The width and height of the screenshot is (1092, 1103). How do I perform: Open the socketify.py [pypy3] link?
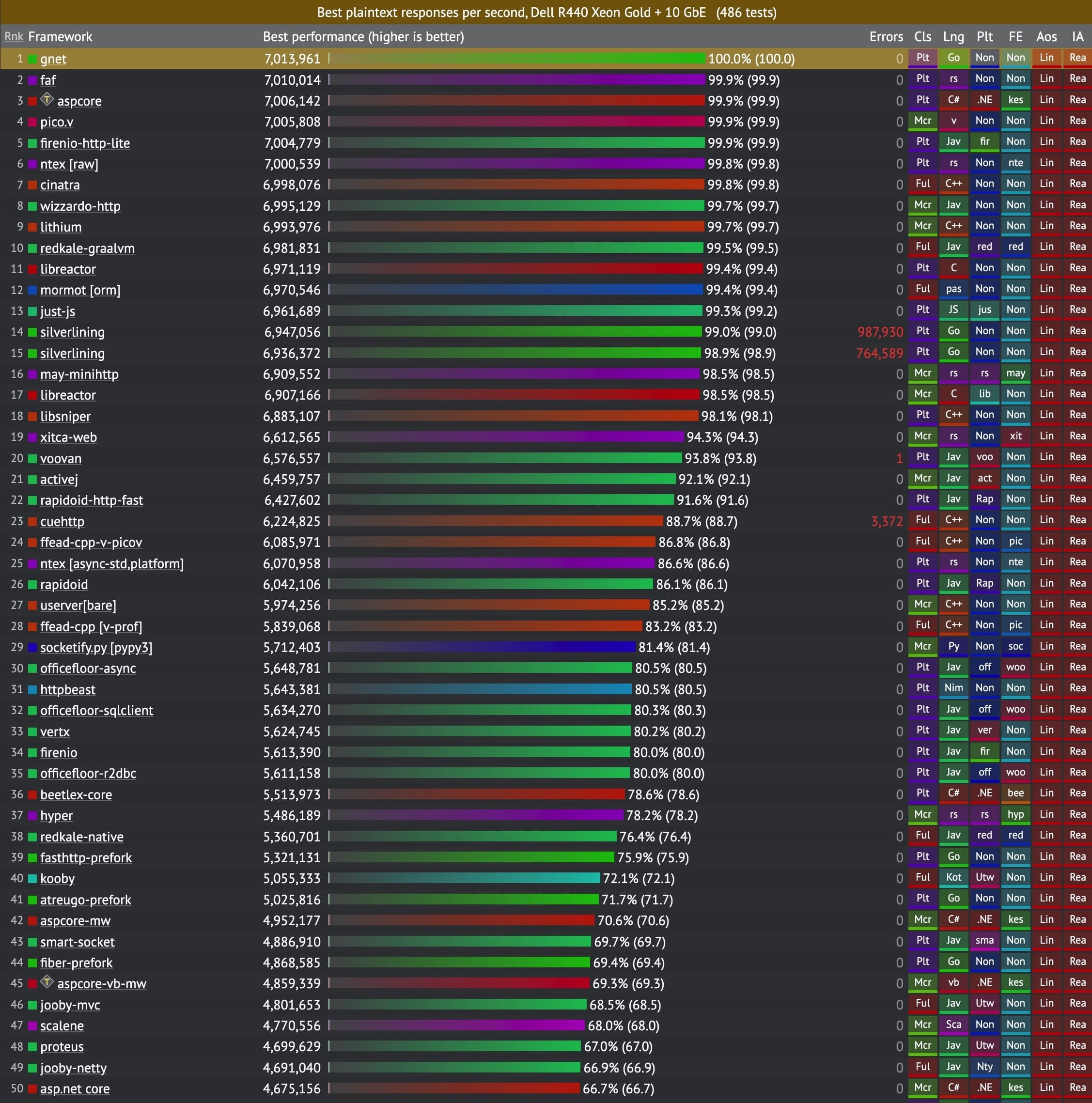tap(96, 647)
